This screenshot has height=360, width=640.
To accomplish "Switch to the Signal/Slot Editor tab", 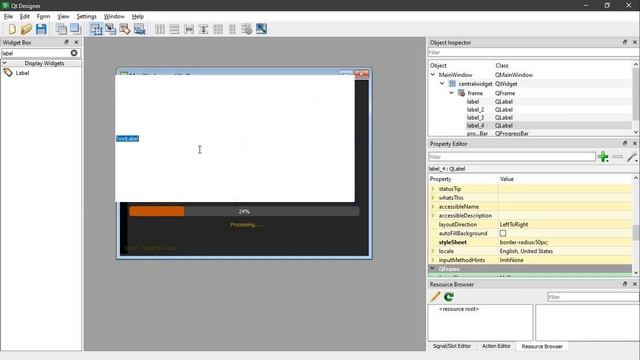I will (x=451, y=346).
